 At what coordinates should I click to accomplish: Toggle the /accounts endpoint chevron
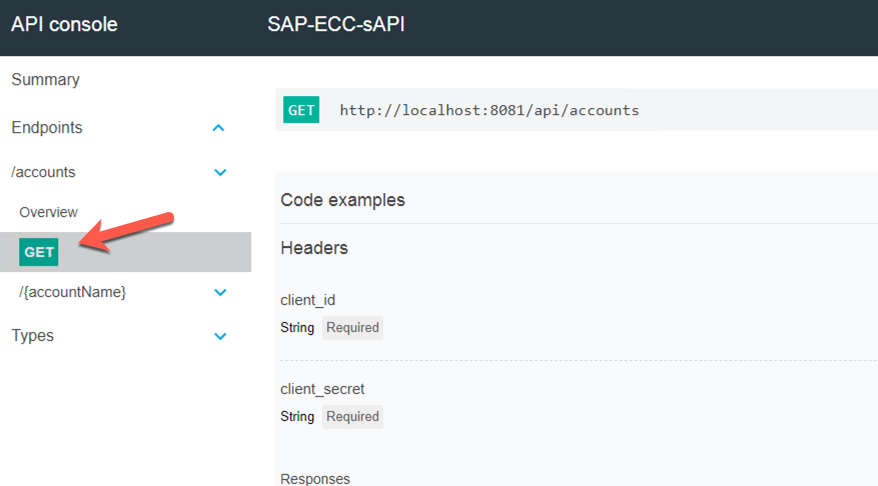pyautogui.click(x=220, y=172)
